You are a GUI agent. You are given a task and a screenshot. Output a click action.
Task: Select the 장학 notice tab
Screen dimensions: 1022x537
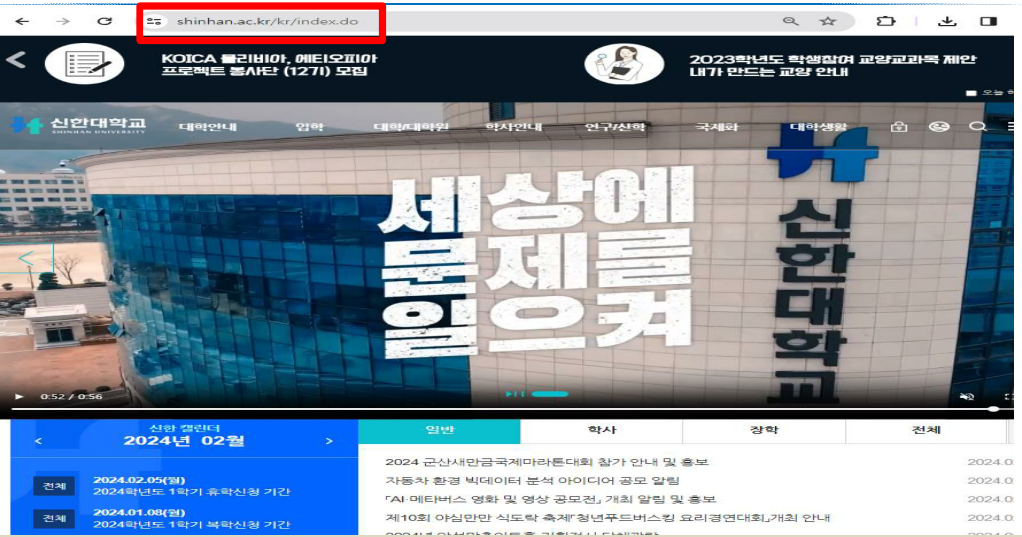click(763, 431)
